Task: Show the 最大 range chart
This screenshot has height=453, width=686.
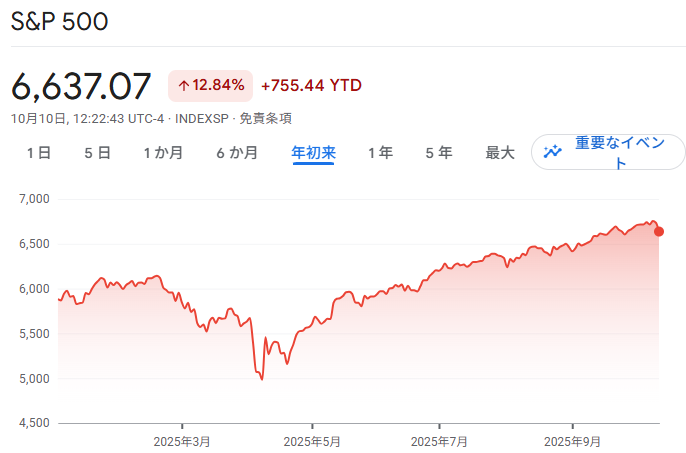Action: [500, 153]
